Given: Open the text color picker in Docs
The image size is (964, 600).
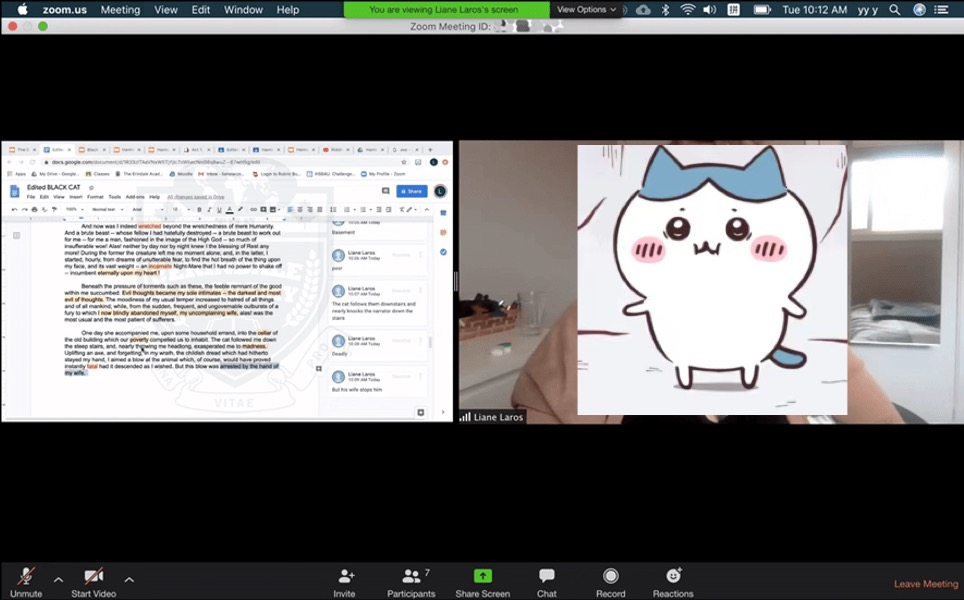Looking at the screenshot, I should (230, 210).
